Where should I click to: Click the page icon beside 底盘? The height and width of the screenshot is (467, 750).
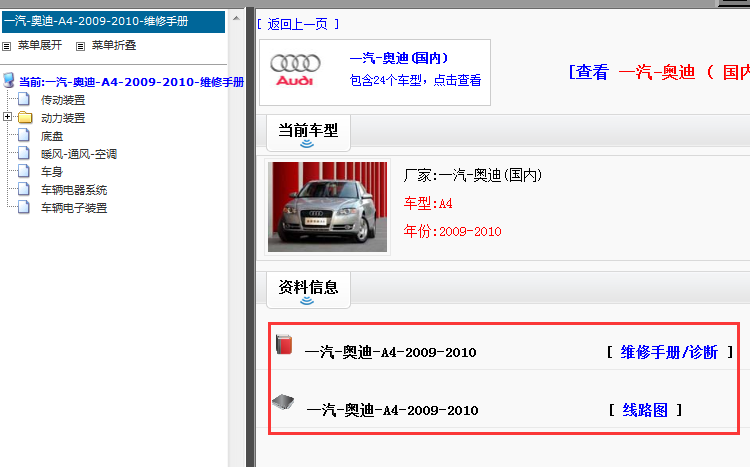tap(23, 135)
